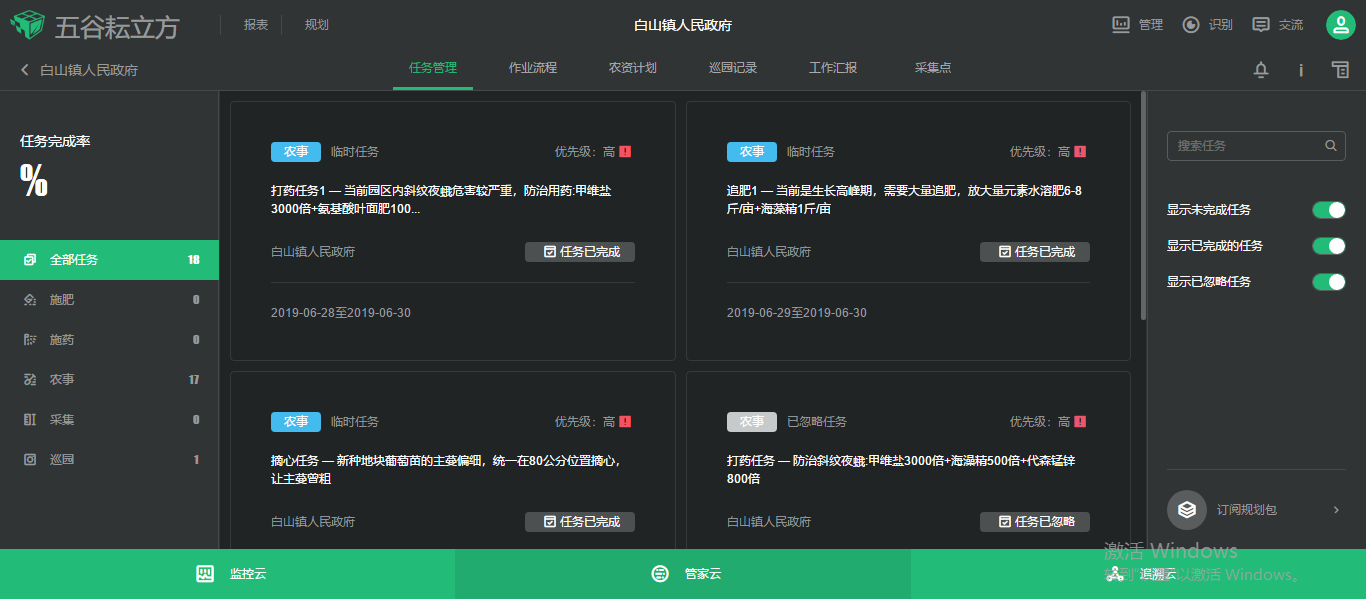Toggle 显示未完成任务 switch

click(x=1329, y=210)
